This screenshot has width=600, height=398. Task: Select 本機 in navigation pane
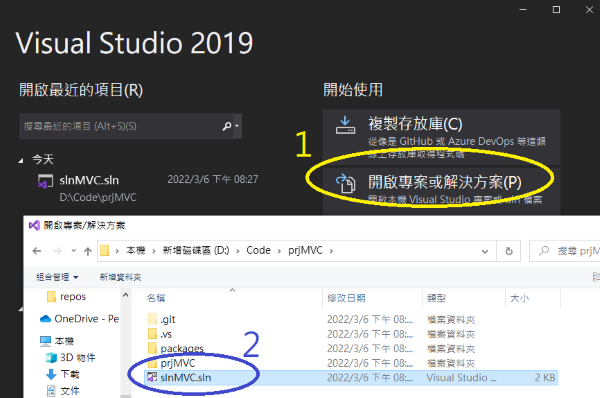click(57, 341)
